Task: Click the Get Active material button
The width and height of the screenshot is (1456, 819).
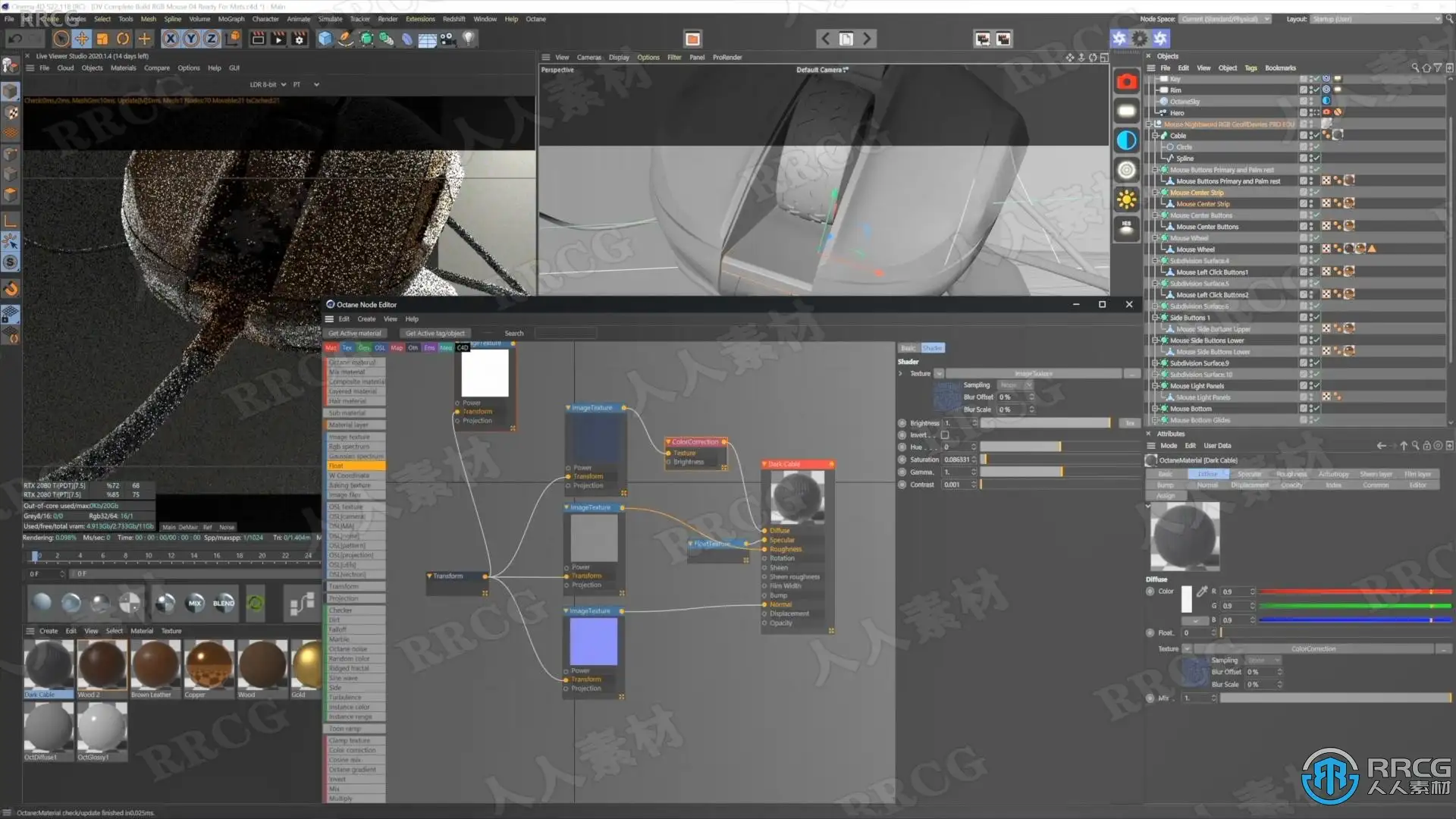Action: tap(355, 333)
